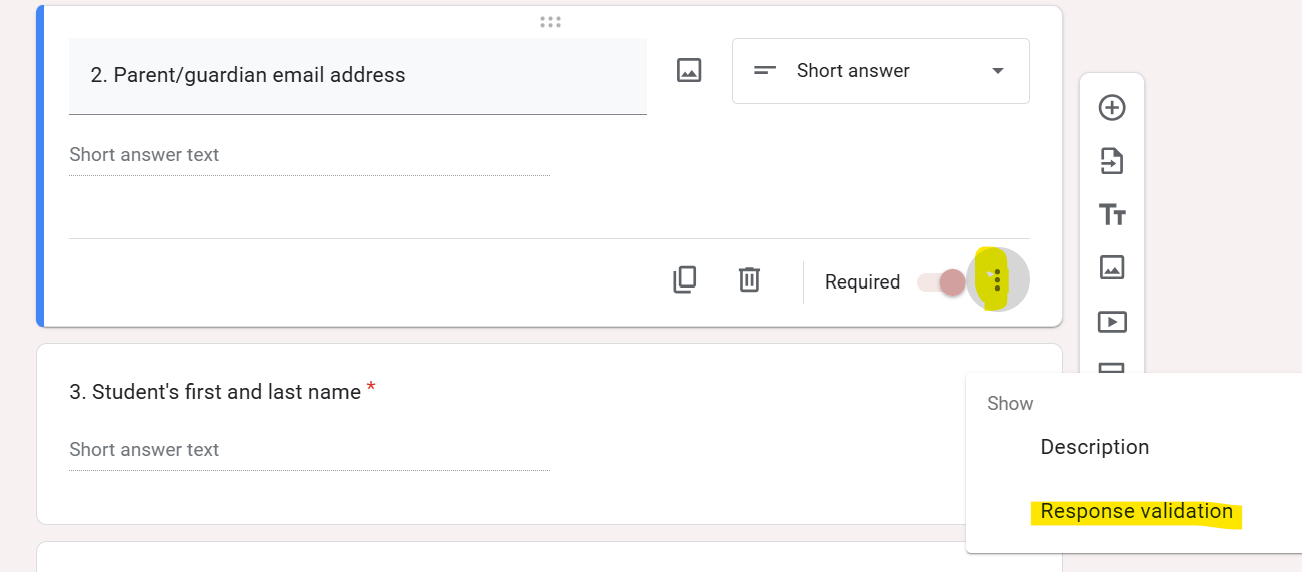Select Response validation menu option

[x=1136, y=512]
